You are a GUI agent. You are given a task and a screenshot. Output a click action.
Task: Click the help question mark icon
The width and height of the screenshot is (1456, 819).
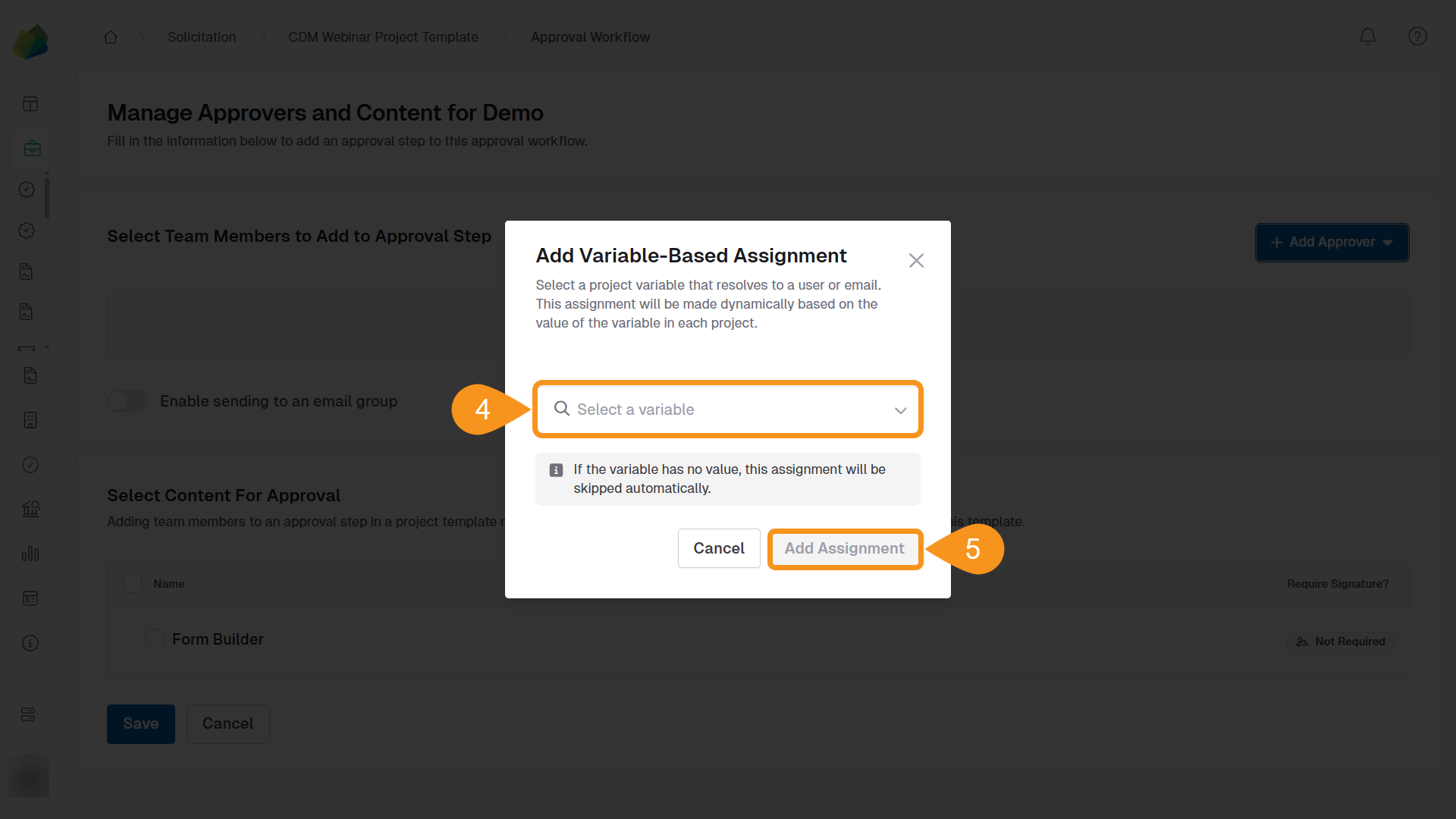click(1417, 36)
